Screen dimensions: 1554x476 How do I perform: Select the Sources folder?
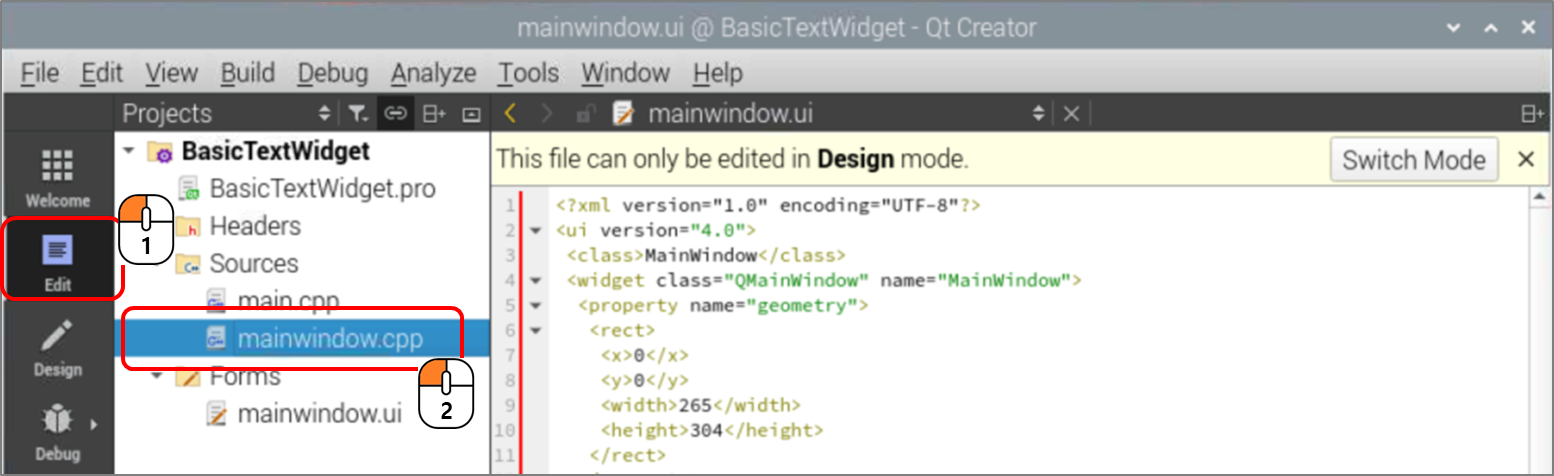pos(253,263)
